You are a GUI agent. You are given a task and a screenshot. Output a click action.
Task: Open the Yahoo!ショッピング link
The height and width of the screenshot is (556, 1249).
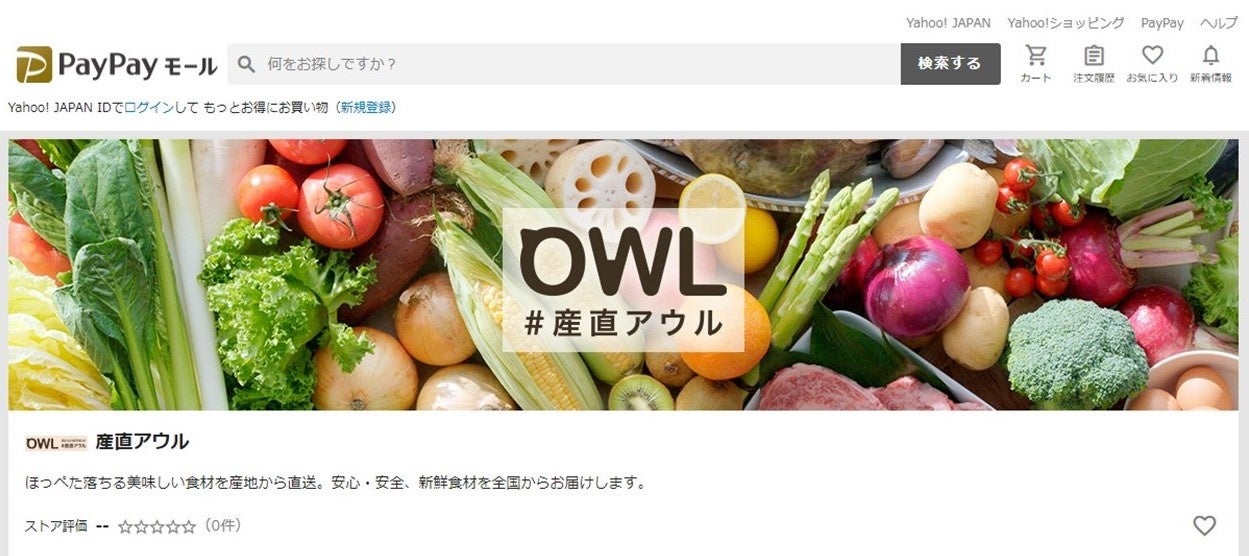click(1065, 22)
